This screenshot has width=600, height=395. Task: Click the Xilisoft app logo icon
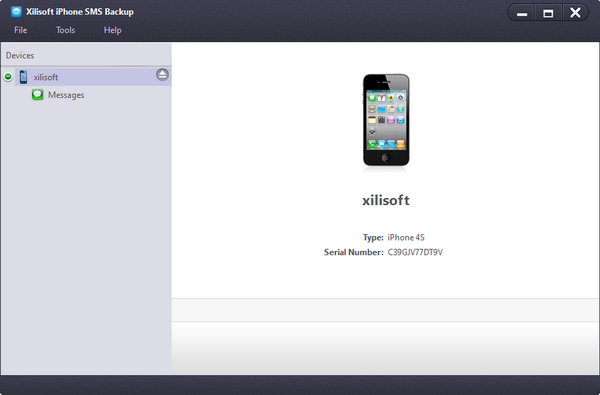click(16, 12)
